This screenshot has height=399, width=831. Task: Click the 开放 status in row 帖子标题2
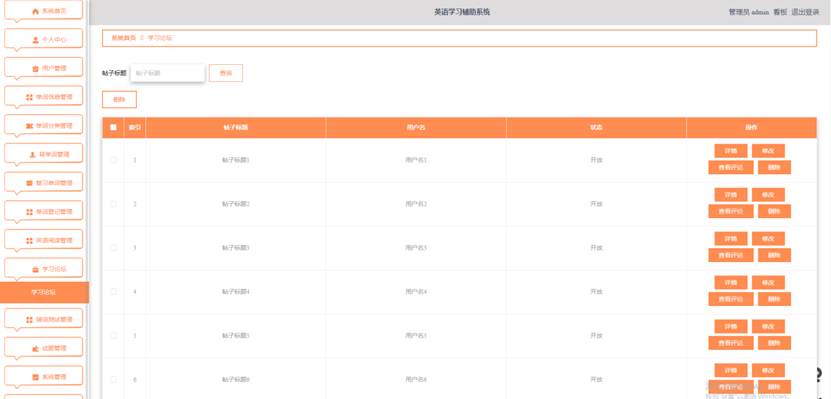[x=596, y=204]
